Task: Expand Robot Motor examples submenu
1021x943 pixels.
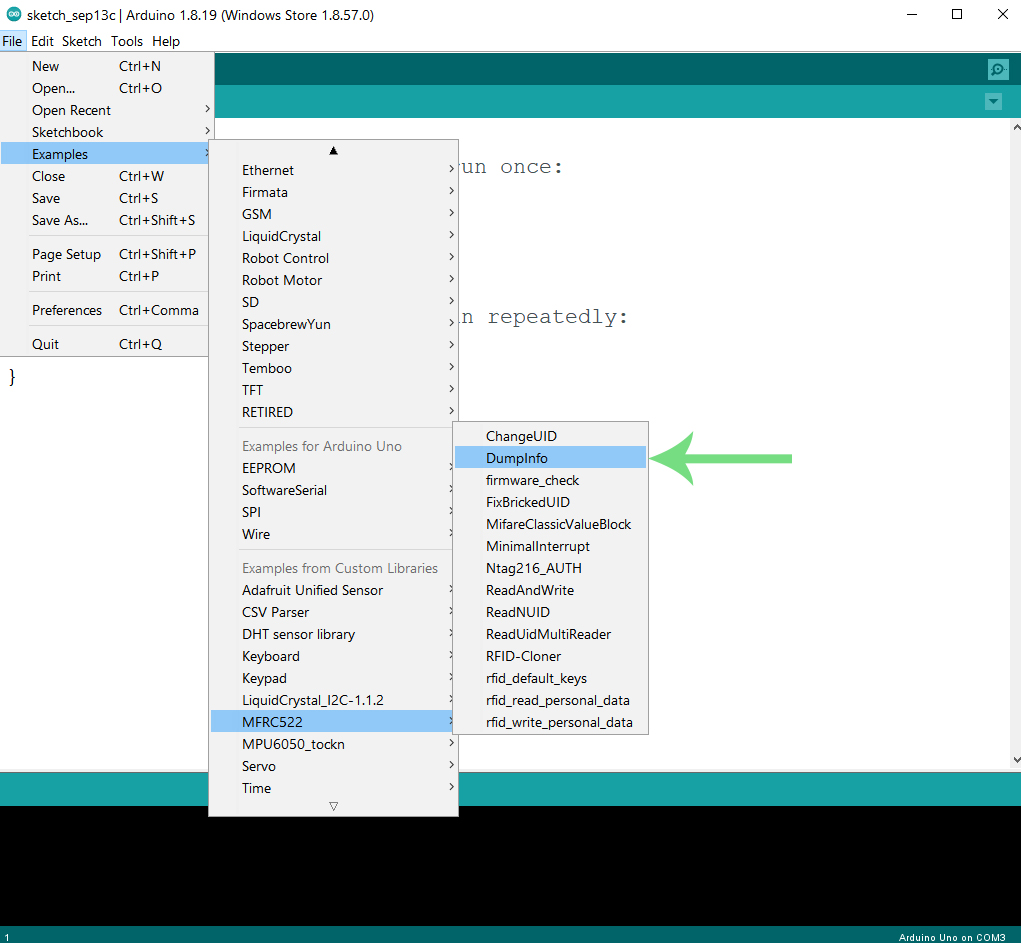Action: click(x=333, y=281)
